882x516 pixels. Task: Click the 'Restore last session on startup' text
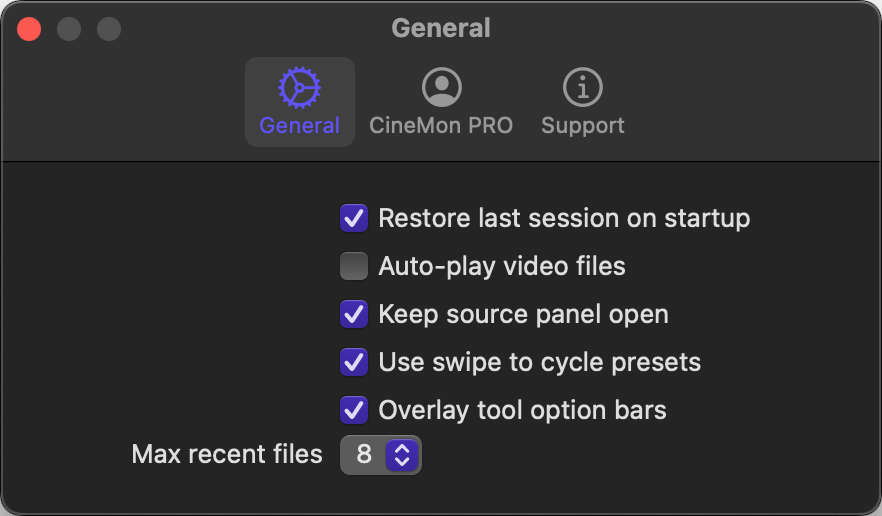(x=564, y=218)
